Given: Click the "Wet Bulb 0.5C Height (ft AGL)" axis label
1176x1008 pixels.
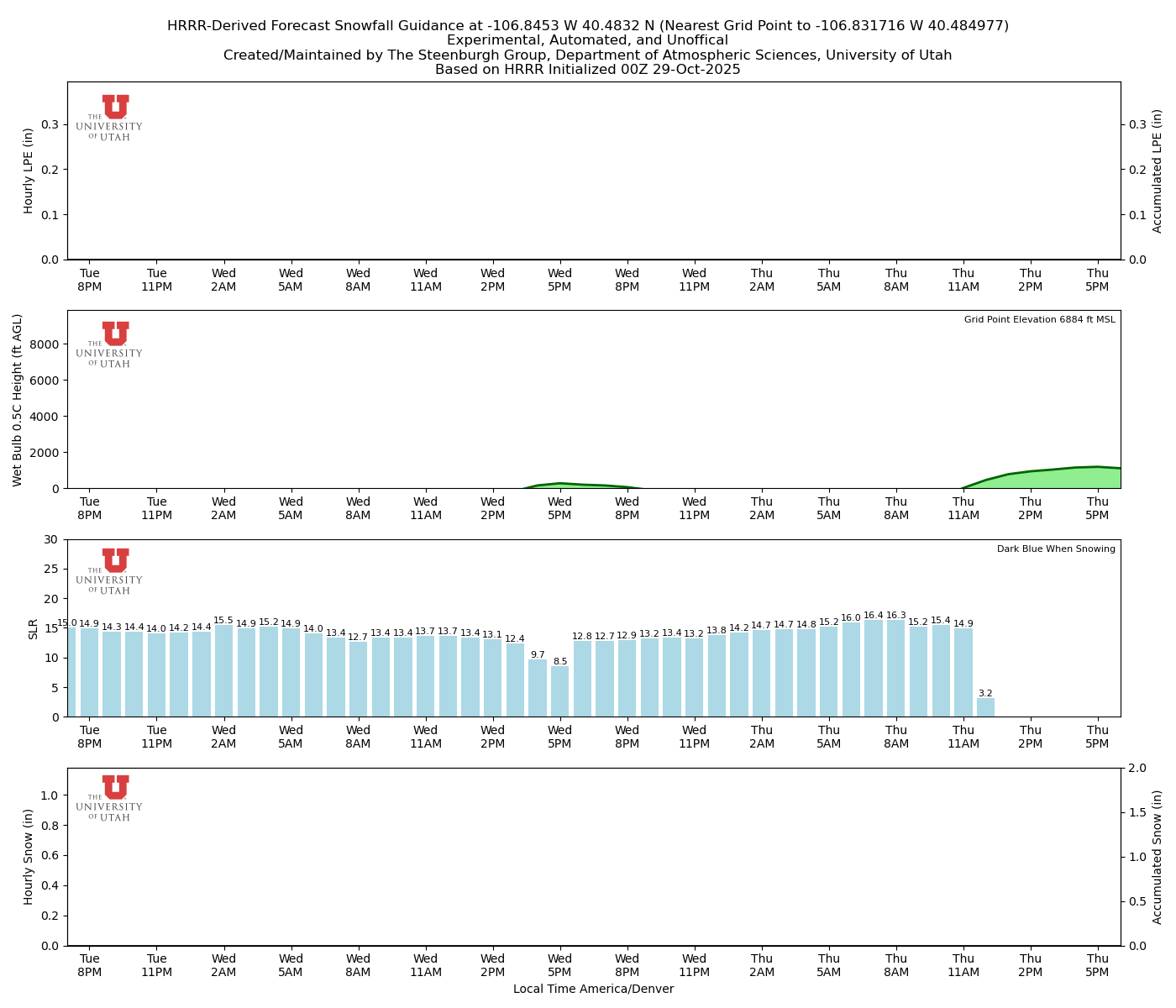Looking at the screenshot, I should click(x=18, y=400).
